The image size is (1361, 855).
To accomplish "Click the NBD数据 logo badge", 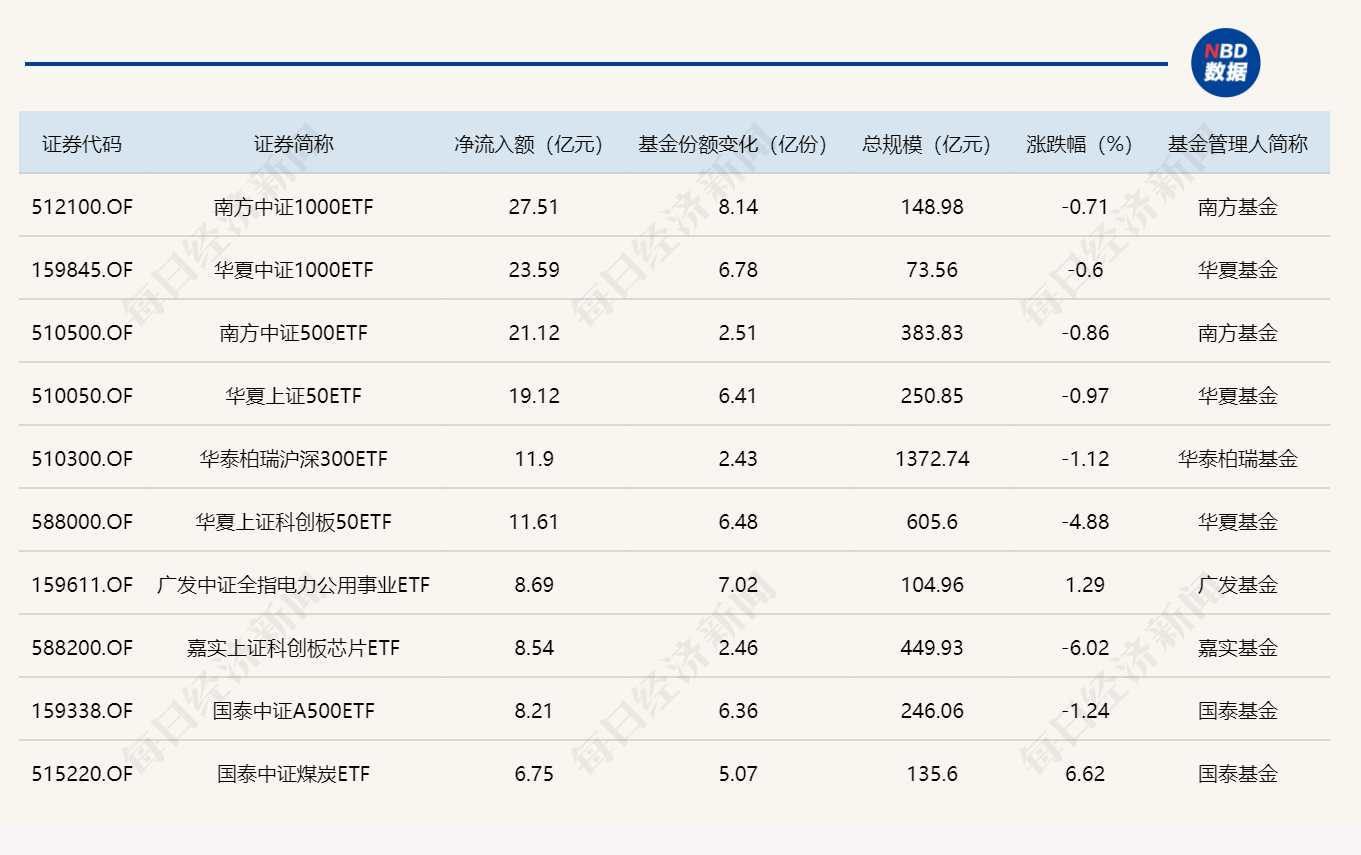I will (1225, 63).
